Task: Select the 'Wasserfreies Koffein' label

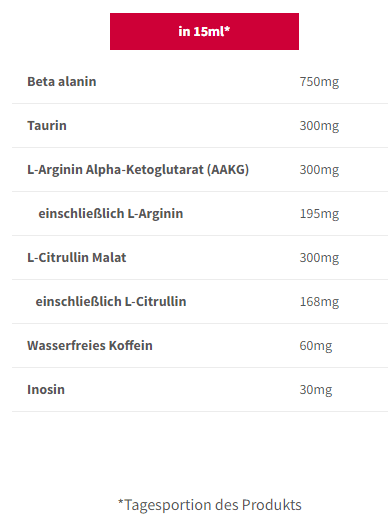Action: pyautogui.click(x=90, y=346)
